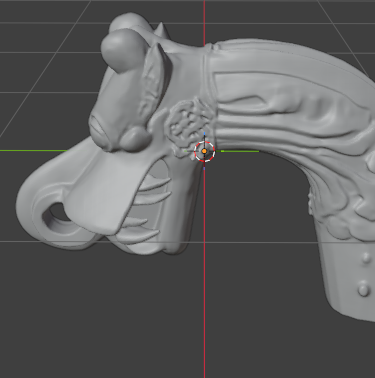
Task: Click the orange object origin dot
Action: point(204,151)
